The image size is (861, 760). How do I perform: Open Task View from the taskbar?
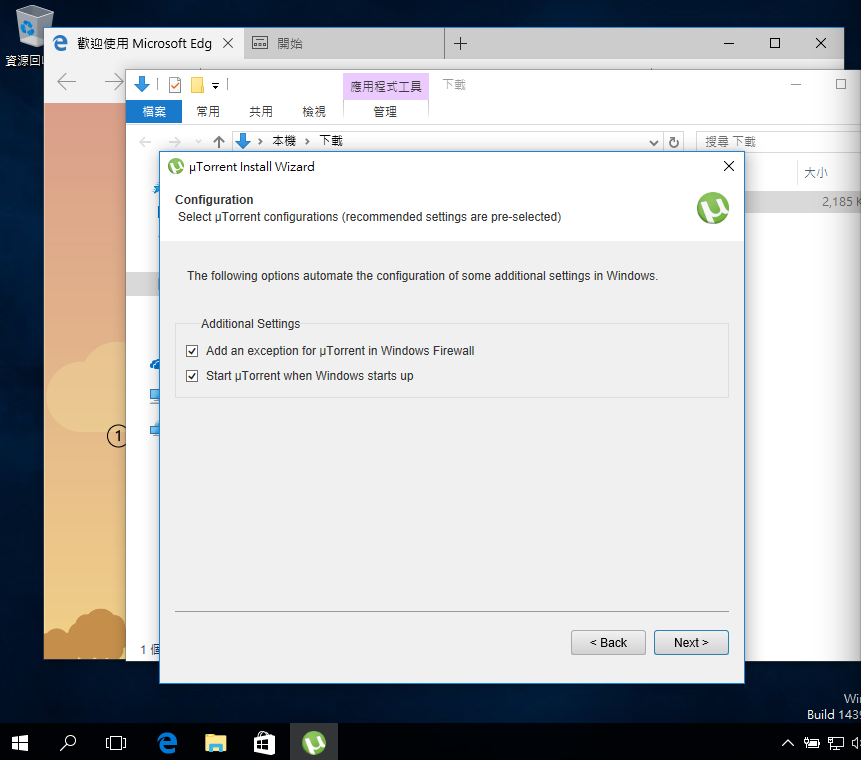(x=115, y=743)
